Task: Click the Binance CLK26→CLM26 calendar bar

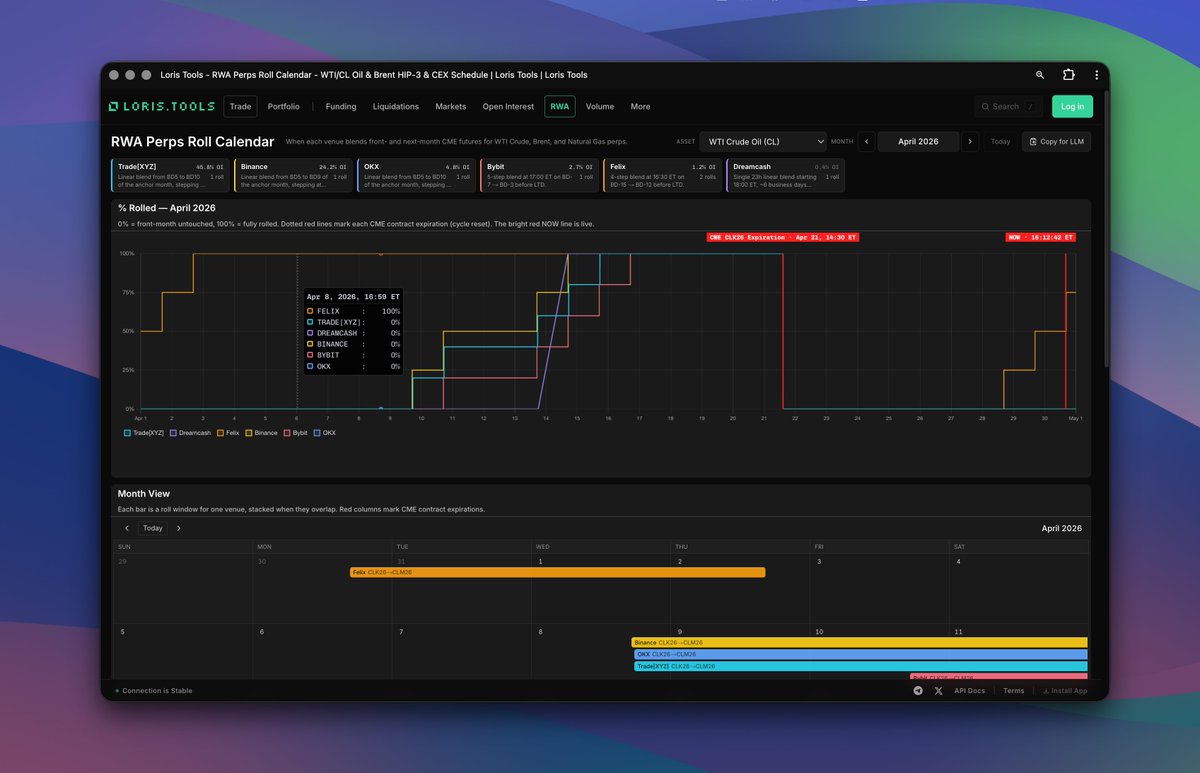Action: pyautogui.click(x=860, y=642)
